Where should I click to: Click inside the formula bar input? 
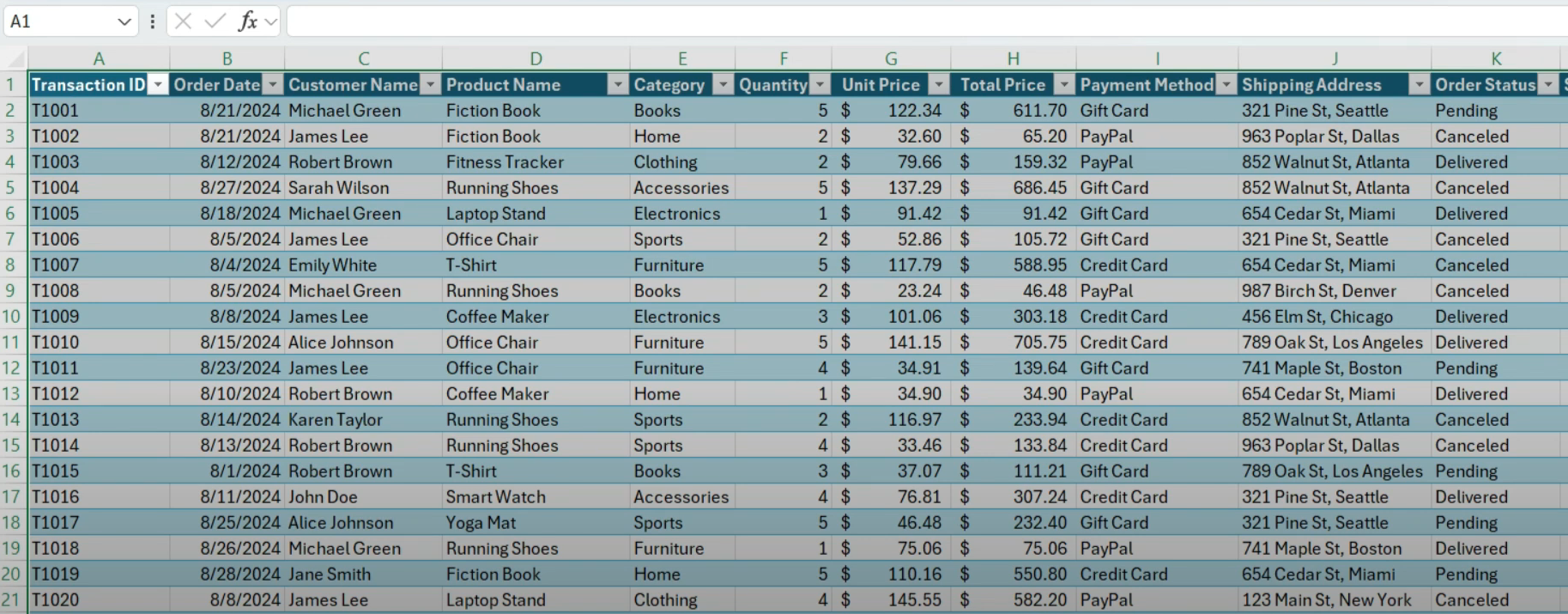[927, 21]
